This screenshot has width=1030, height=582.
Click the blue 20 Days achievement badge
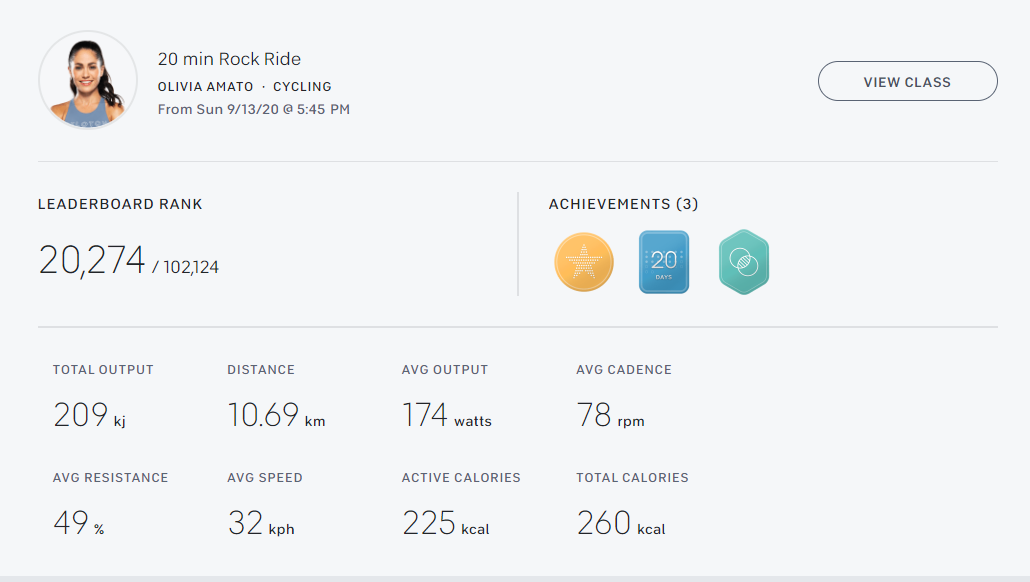(664, 262)
